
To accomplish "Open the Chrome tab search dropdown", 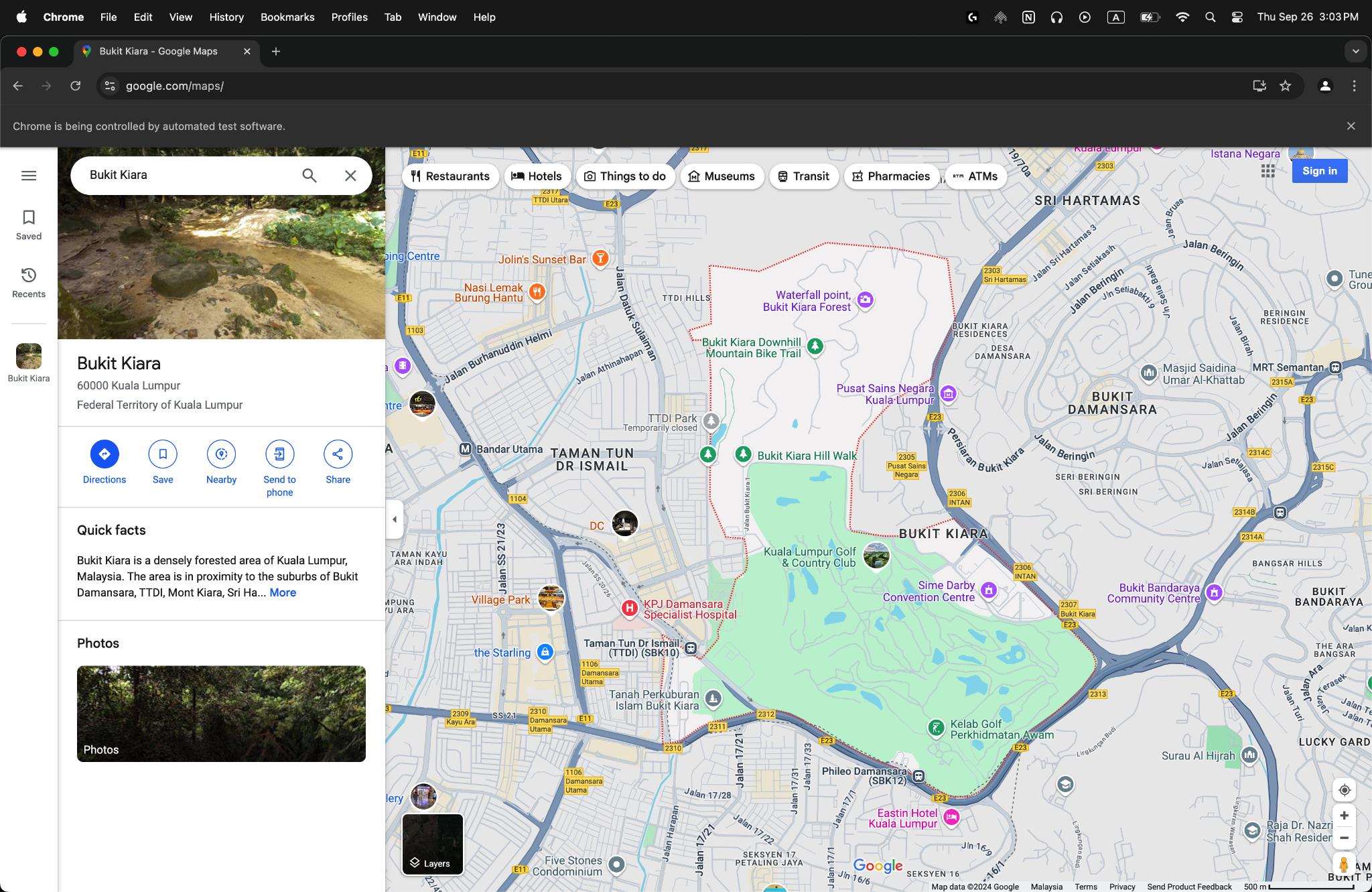I will pos(1355,52).
